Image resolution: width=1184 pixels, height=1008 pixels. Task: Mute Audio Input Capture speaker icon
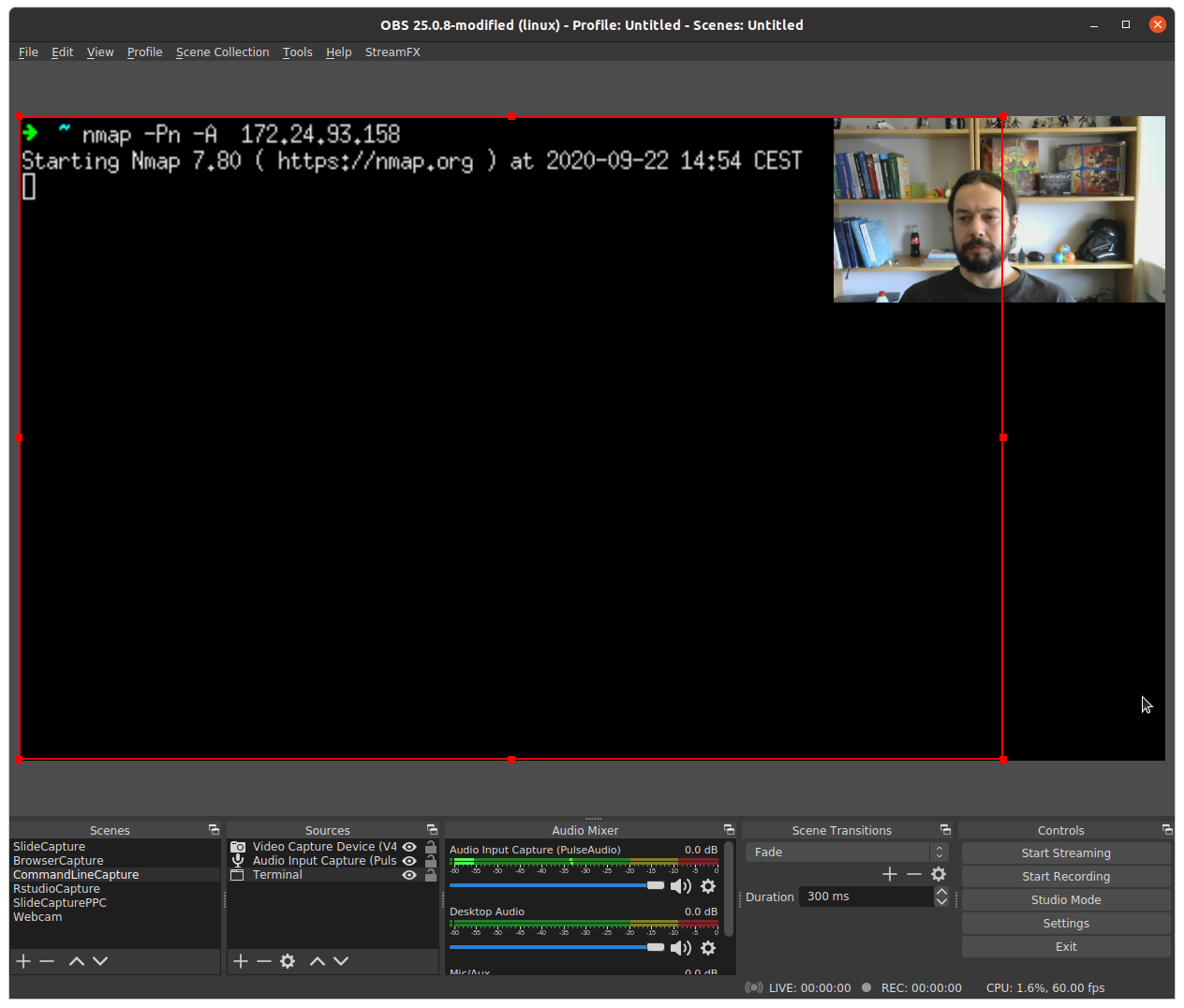pos(681,886)
